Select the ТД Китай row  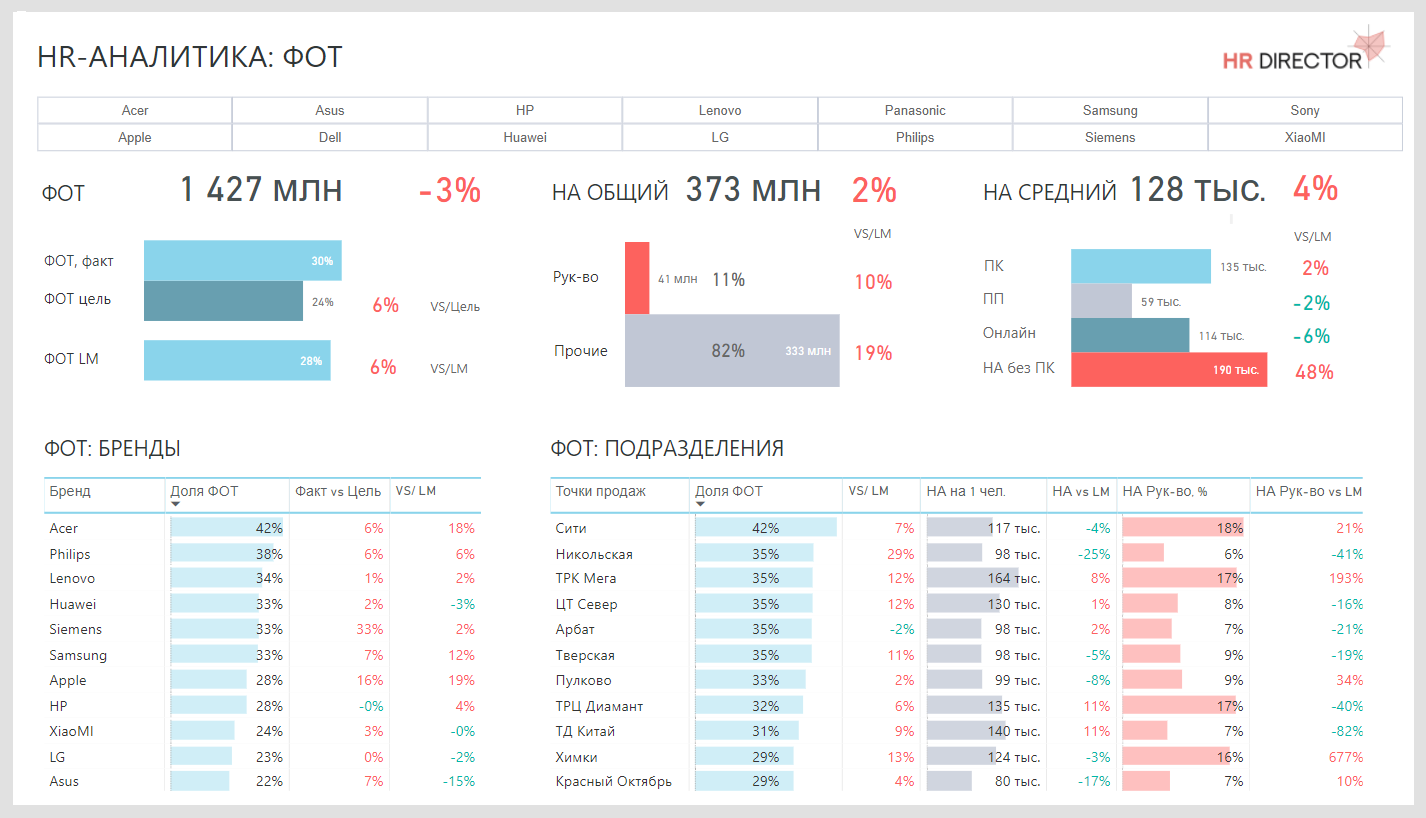click(957, 731)
